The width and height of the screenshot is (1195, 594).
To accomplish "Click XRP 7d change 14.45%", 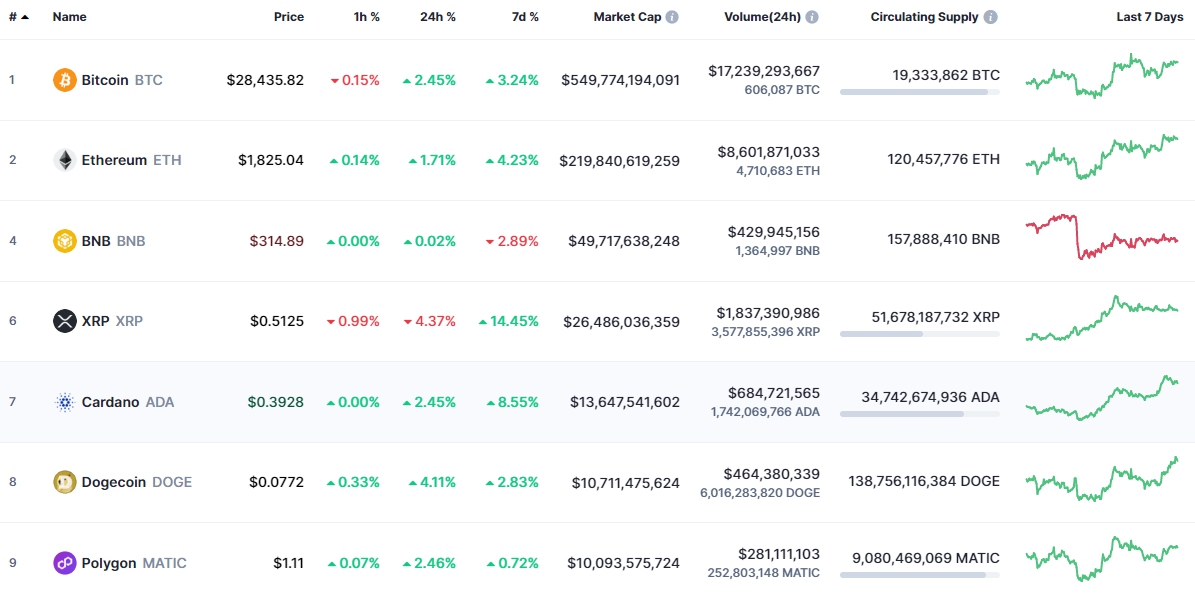I will click(x=509, y=321).
